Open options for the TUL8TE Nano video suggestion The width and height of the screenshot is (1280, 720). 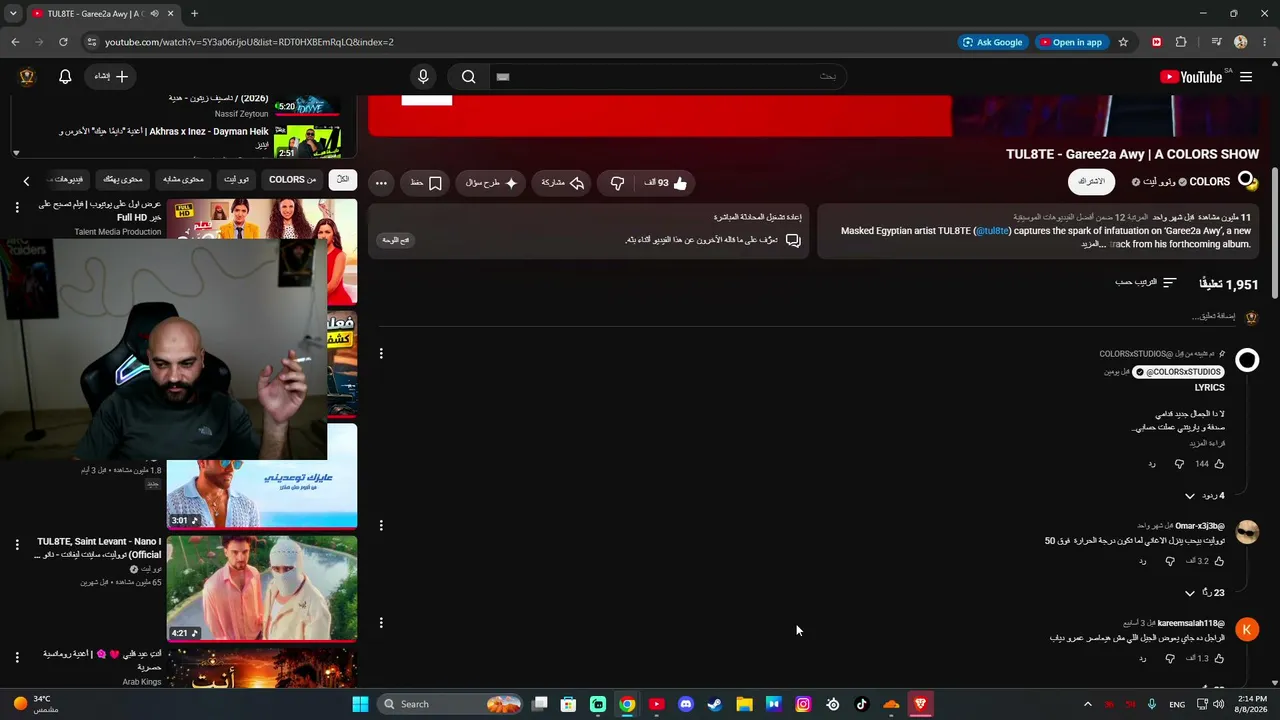pos(17,545)
